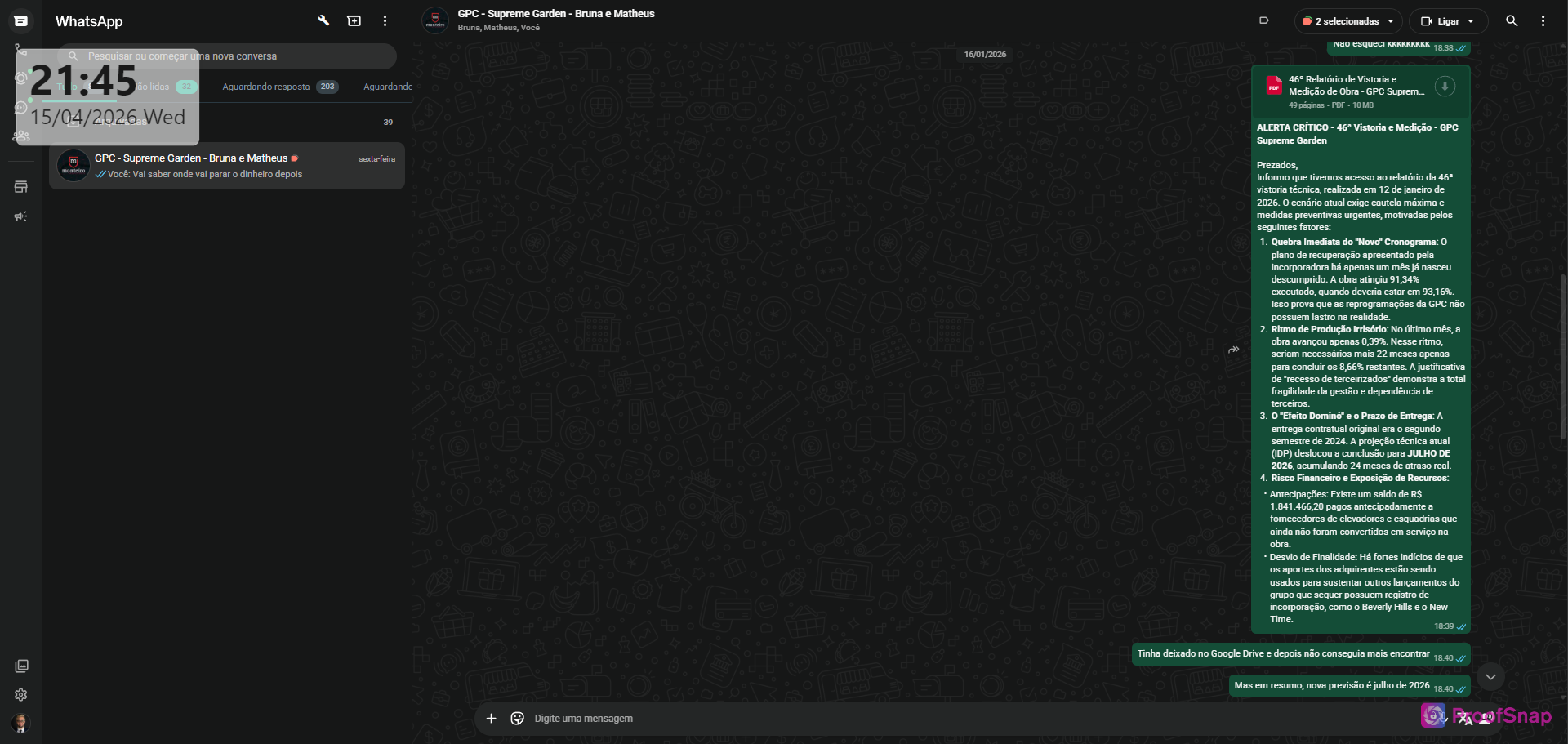The height and width of the screenshot is (744, 1568).
Task: Click the 'sexta-feira' timestamp on chat row
Action: [x=377, y=159]
